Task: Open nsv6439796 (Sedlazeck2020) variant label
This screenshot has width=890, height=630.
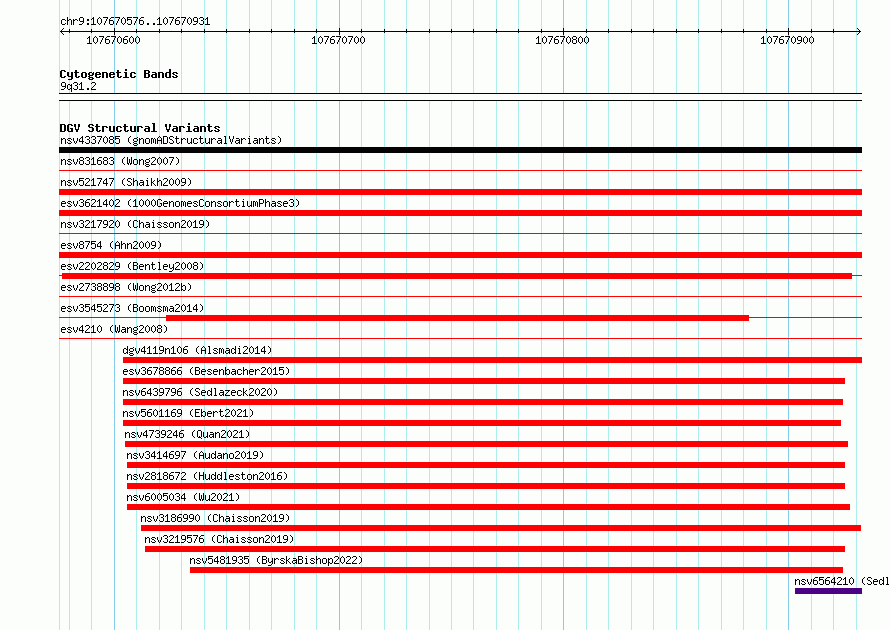Action: click(x=200, y=392)
